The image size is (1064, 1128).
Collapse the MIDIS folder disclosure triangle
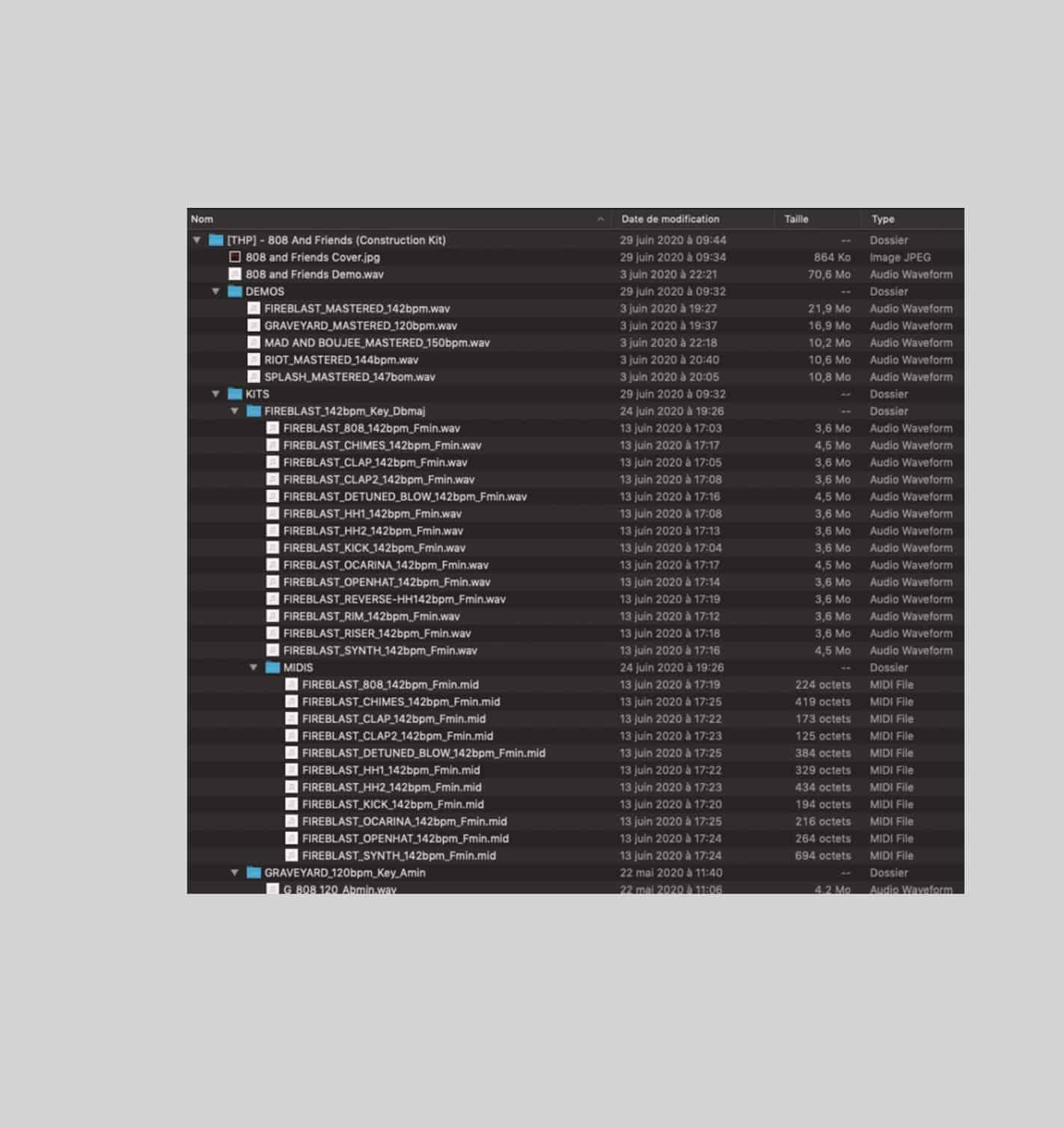coord(254,668)
